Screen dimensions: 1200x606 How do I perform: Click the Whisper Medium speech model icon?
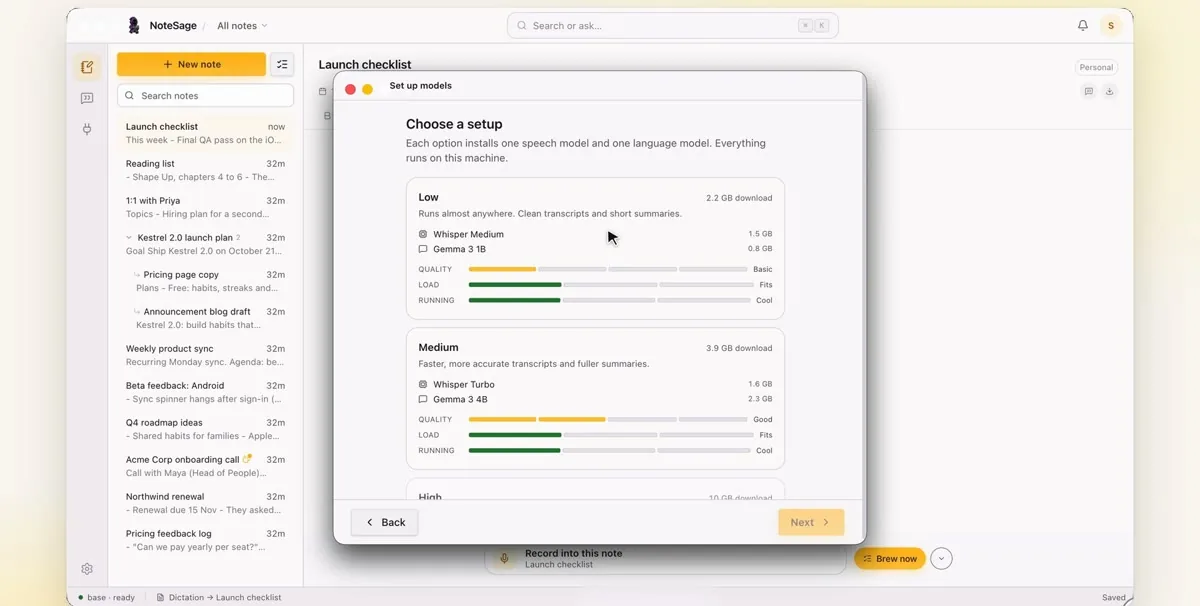coord(423,234)
